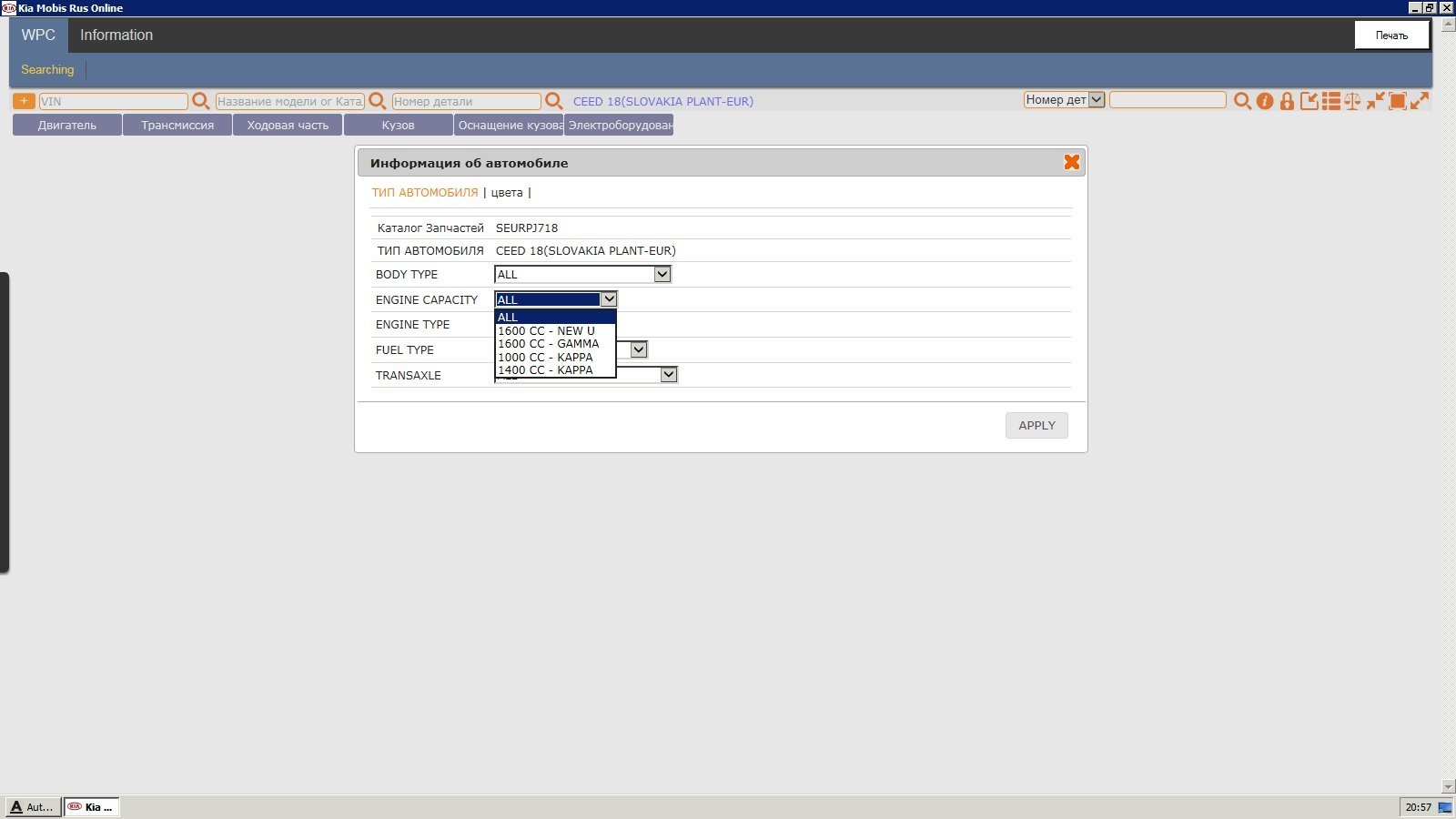This screenshot has height=819, width=1456.
Task: Click the page scrollbar up arrow
Action: [x=1449, y=24]
